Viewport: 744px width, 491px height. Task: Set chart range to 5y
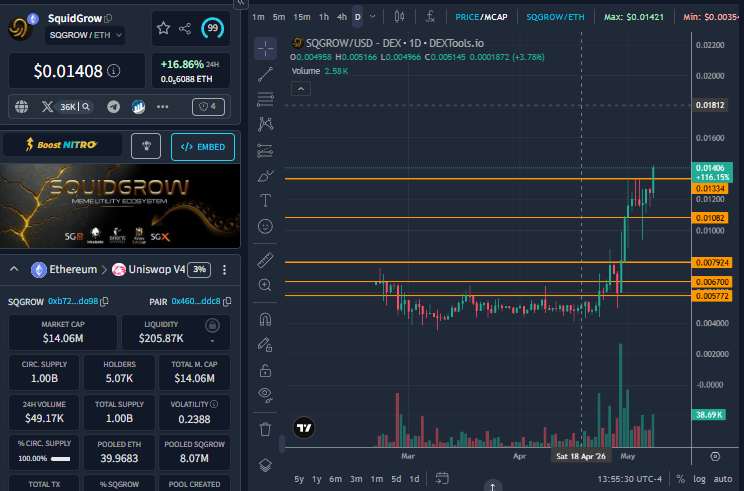coord(299,479)
